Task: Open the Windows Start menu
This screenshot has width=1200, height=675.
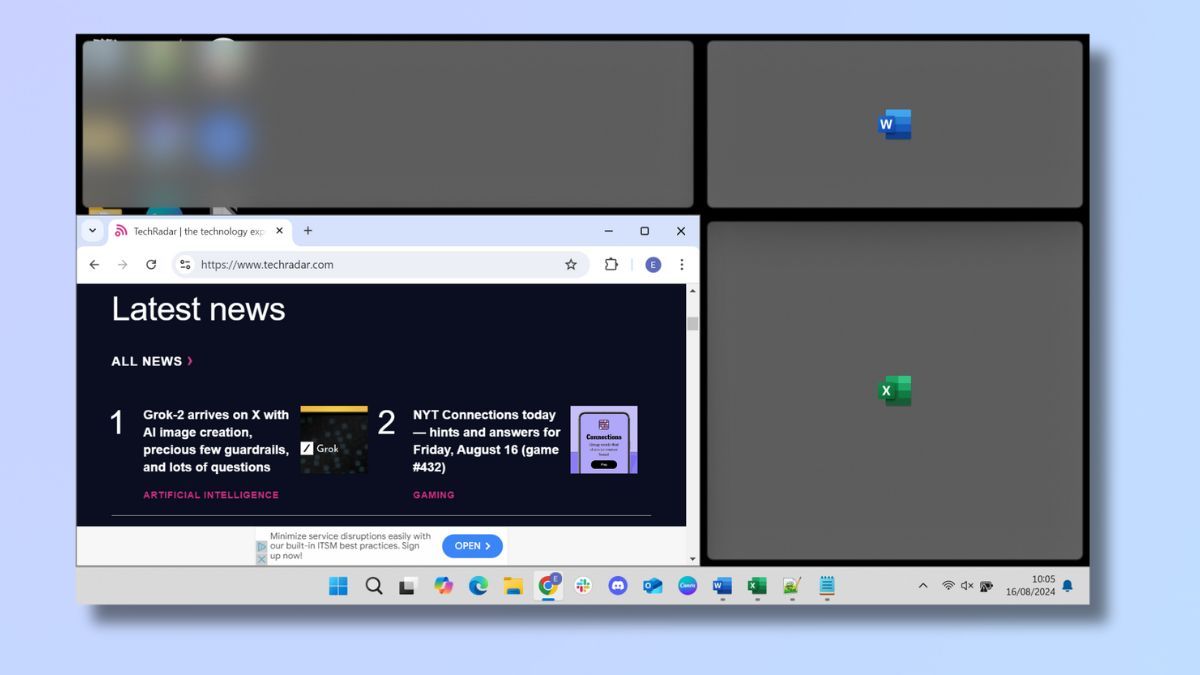Action: click(x=338, y=586)
